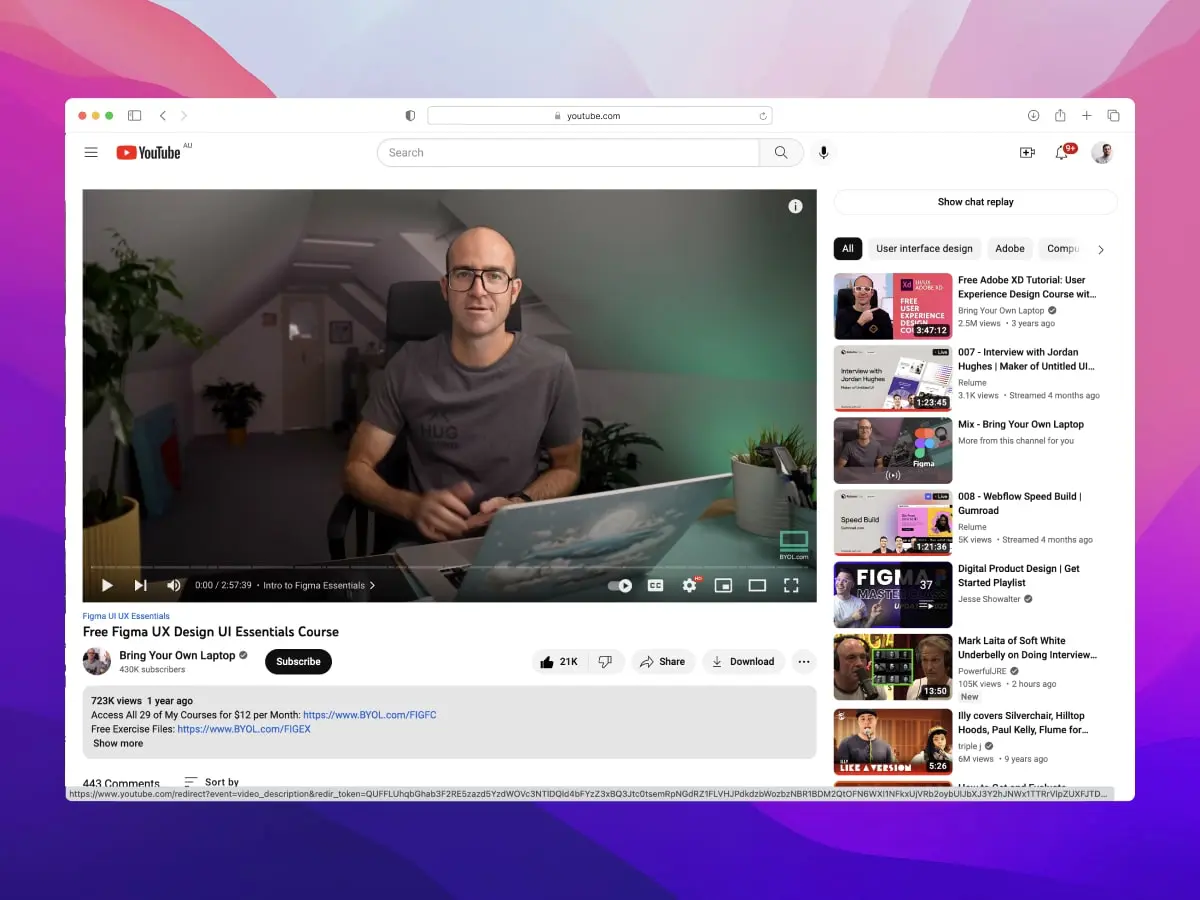Image resolution: width=1200 pixels, height=900 pixels.
Task: Open the notifications bell
Action: (x=1062, y=153)
